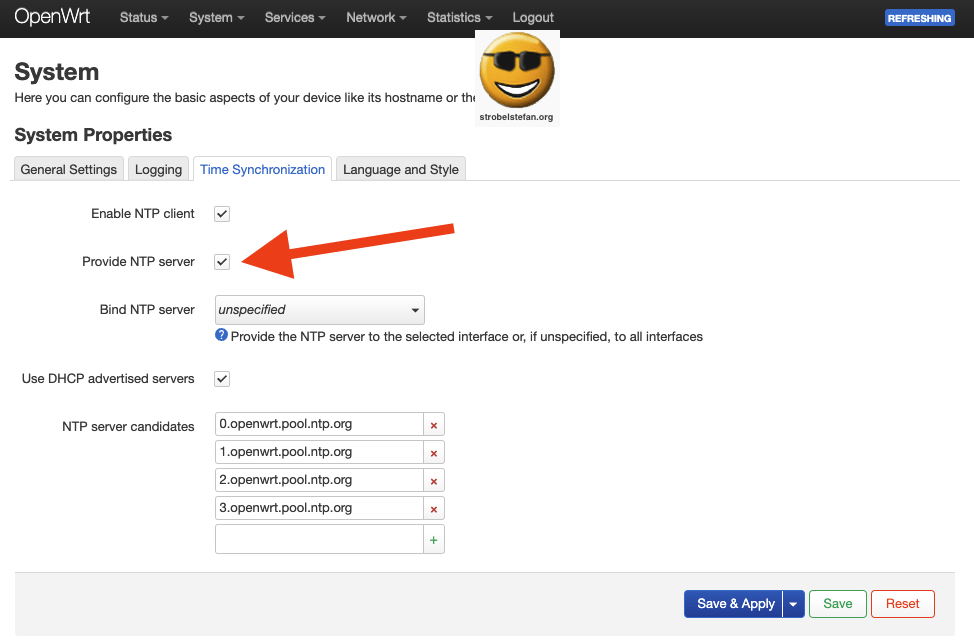Image resolution: width=974 pixels, height=640 pixels.
Task: Expand the Save & Apply arrow menu
Action: click(x=794, y=604)
